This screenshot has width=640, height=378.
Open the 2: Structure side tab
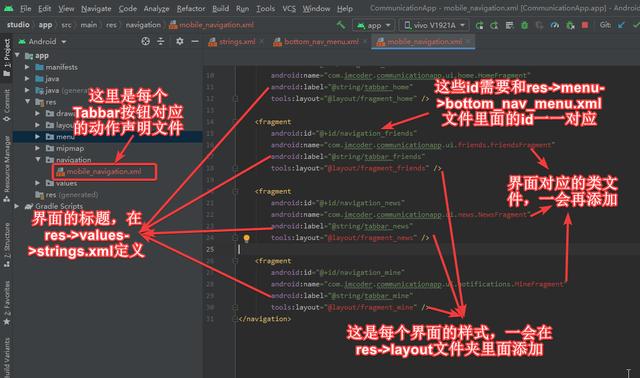coord(7,245)
